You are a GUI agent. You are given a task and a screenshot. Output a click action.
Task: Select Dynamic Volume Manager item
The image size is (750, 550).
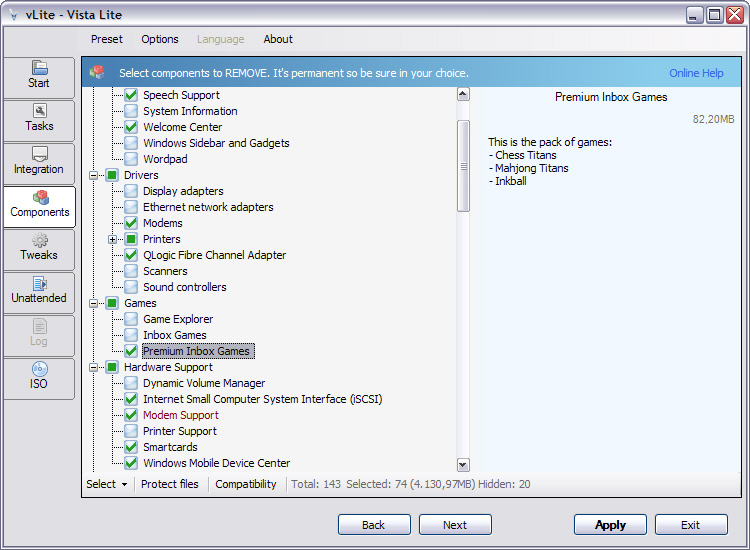(x=204, y=383)
